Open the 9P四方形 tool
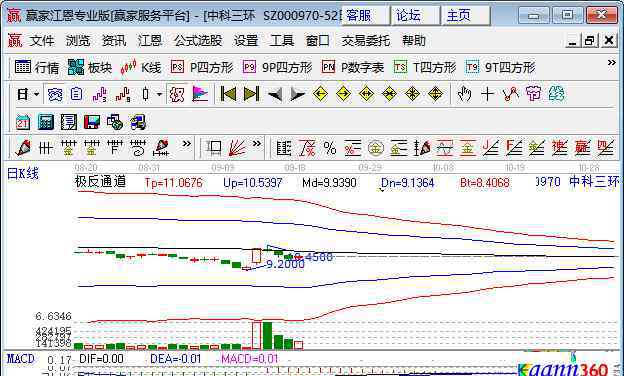The width and height of the screenshot is (624, 376). click(277, 67)
